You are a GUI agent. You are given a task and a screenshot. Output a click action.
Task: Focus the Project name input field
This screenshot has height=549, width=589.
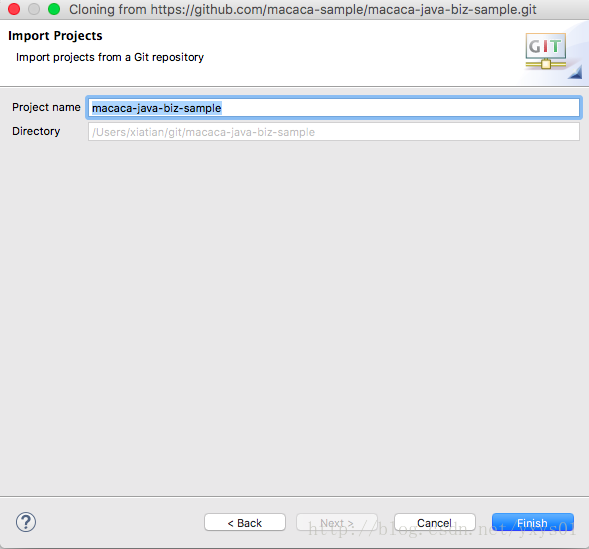[334, 108]
